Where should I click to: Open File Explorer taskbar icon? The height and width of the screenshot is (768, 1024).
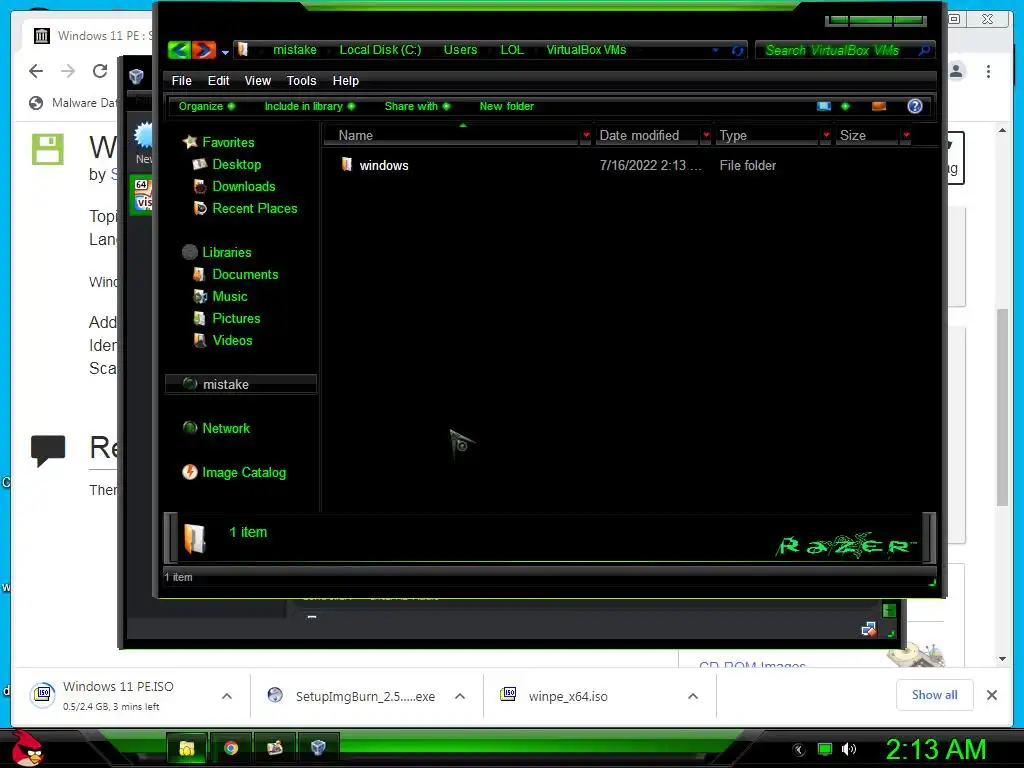click(187, 748)
